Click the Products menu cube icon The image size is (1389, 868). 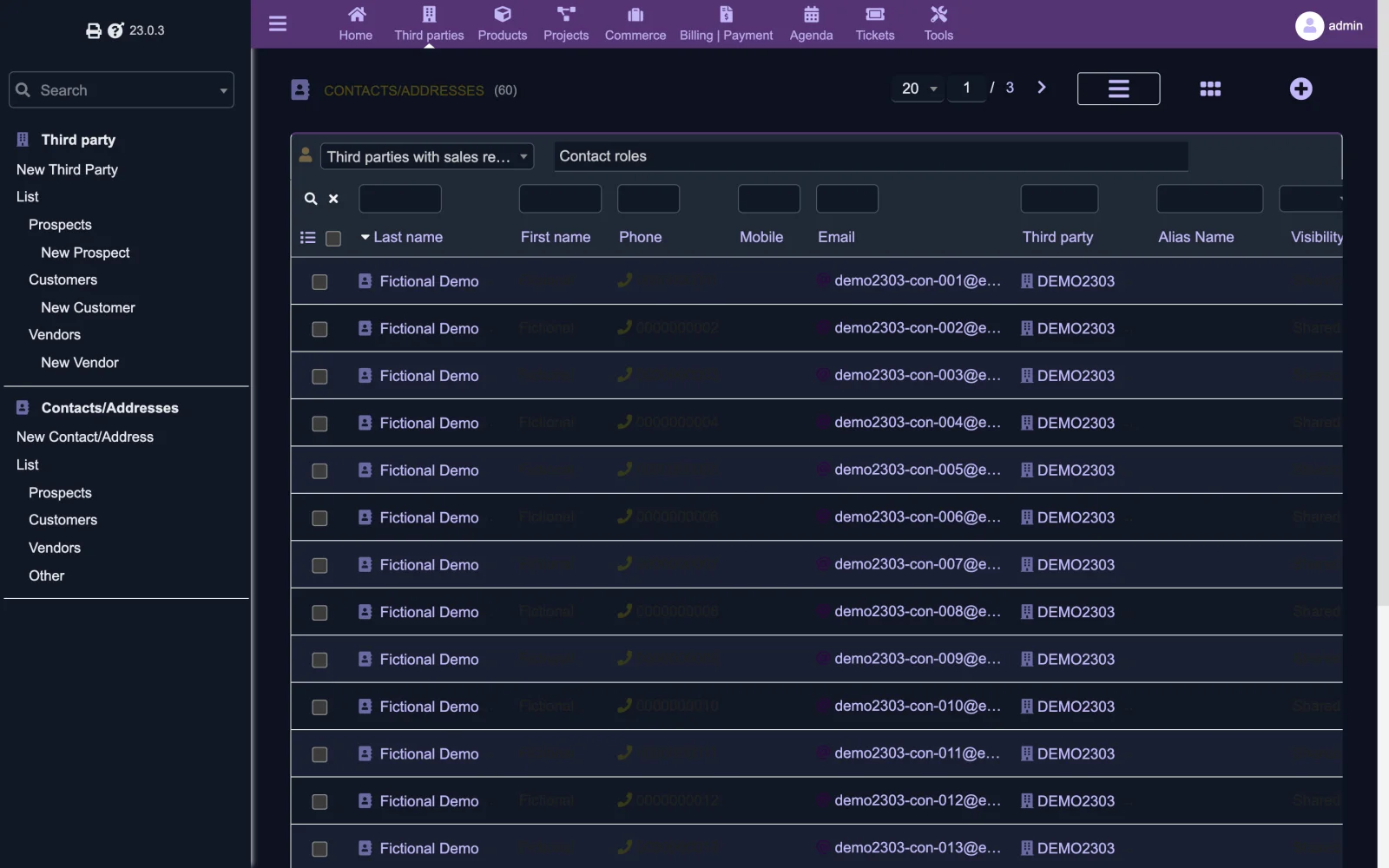(x=503, y=14)
